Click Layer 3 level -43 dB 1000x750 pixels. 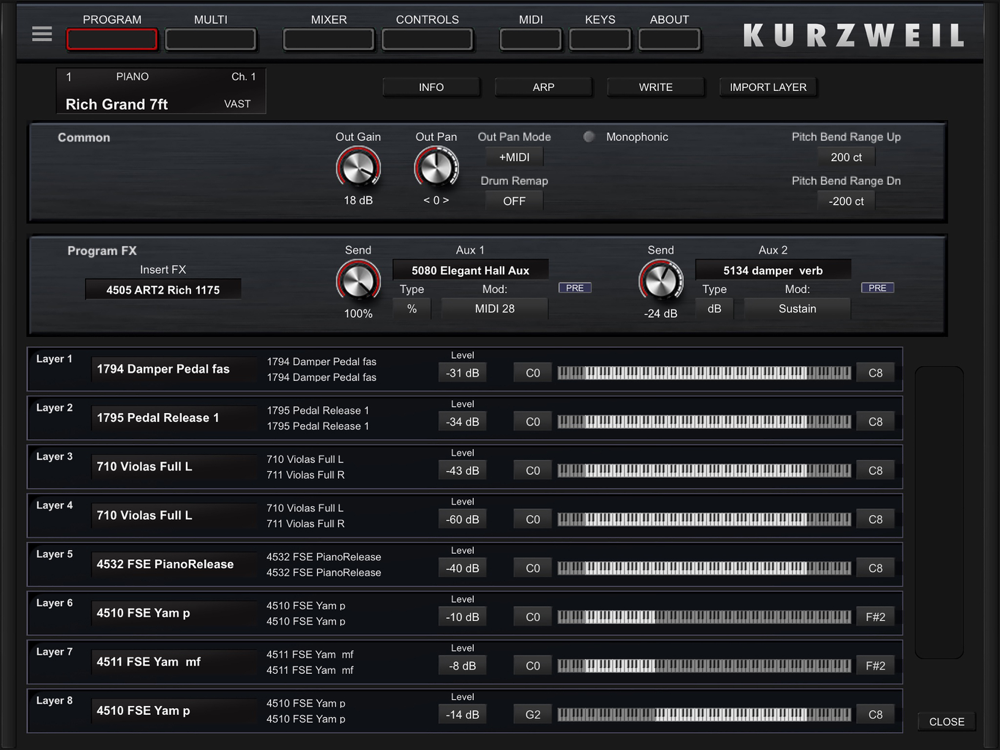462,471
